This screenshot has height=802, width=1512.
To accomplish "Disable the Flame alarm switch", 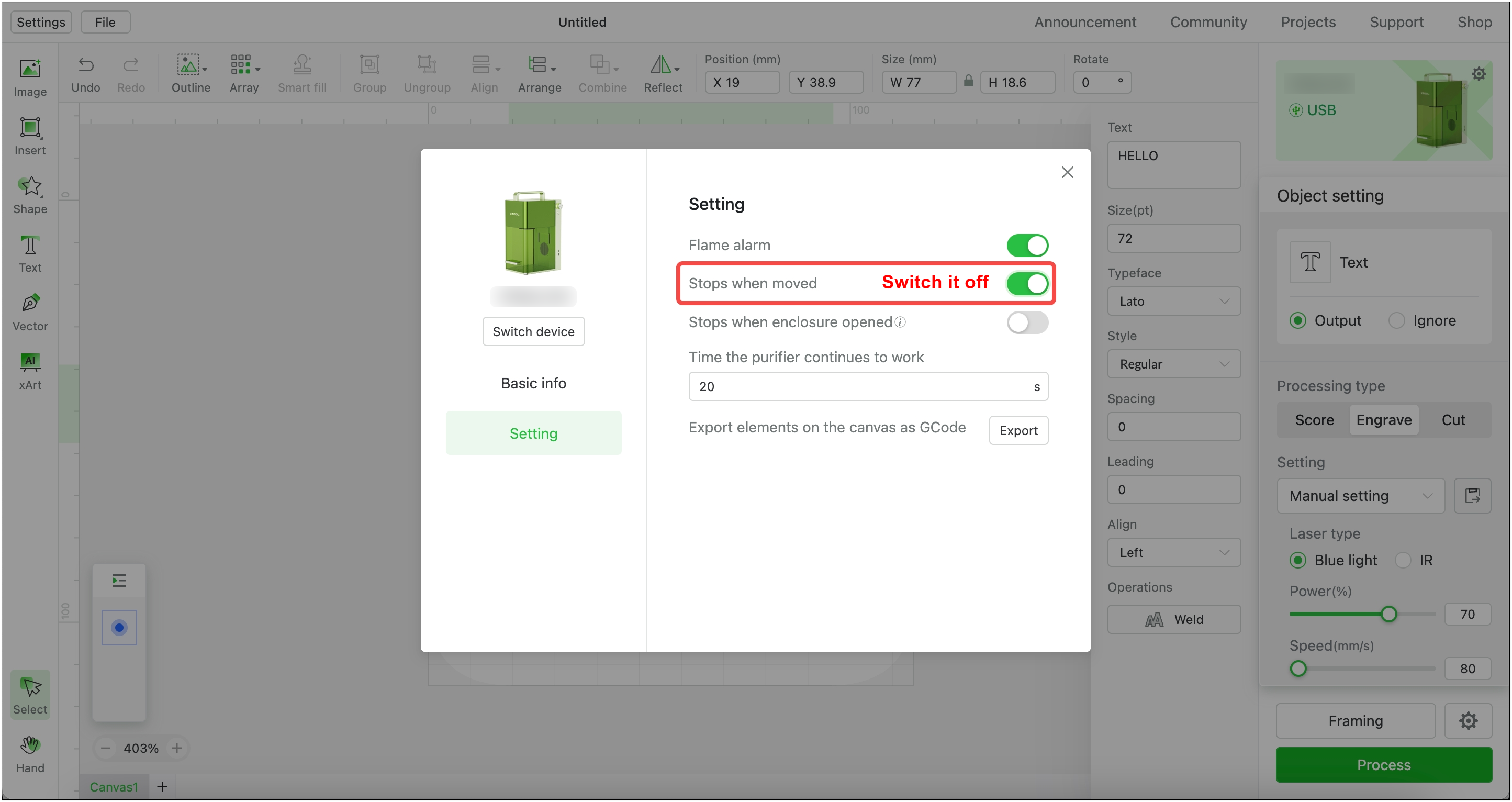I will [1027, 246].
